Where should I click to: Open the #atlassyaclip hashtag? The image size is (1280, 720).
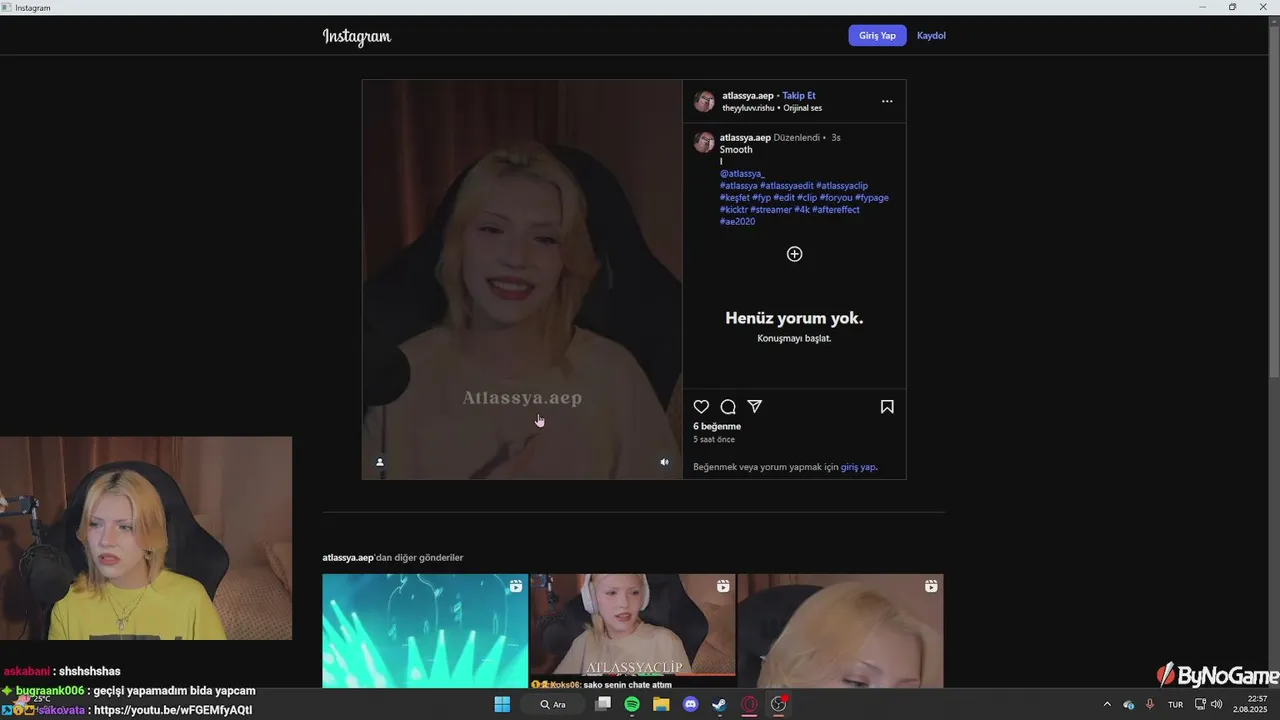click(x=842, y=186)
